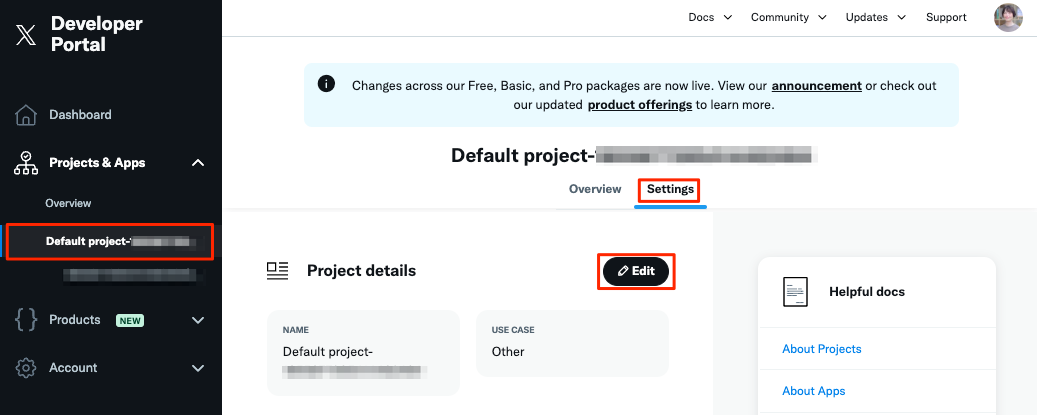Screen dimensions: 1037x415
Task: Open the Updates dropdown menu
Action: tap(875, 17)
